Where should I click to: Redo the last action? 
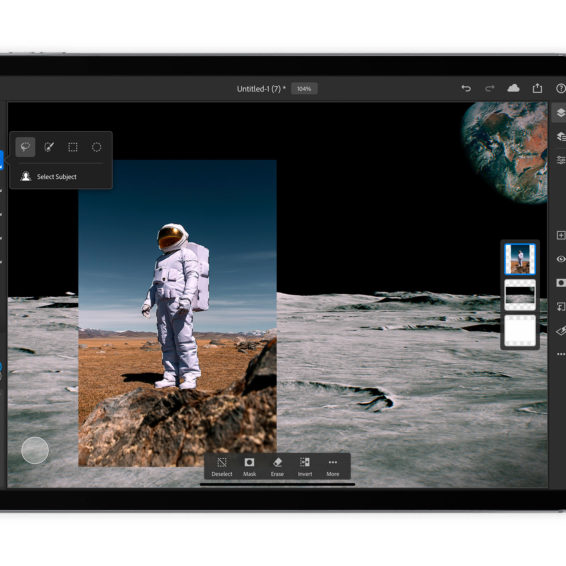(489, 88)
